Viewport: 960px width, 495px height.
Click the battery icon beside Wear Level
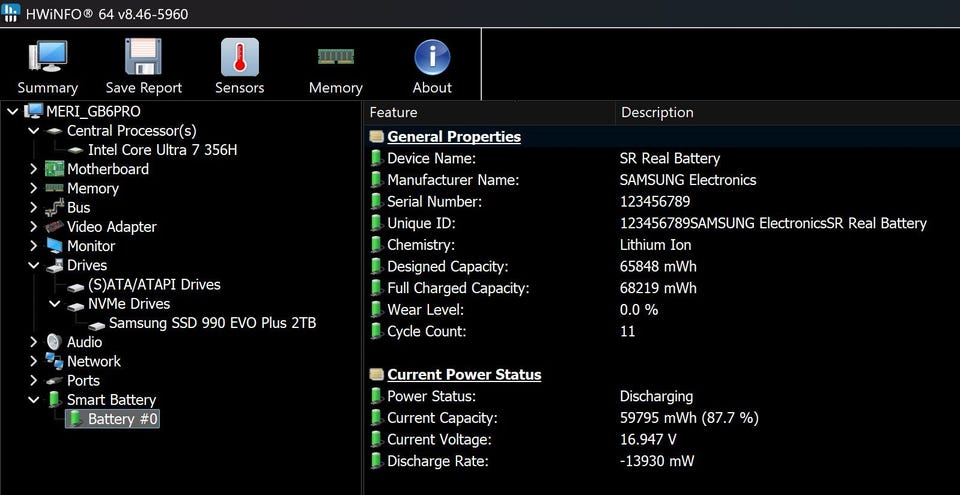[x=377, y=310]
